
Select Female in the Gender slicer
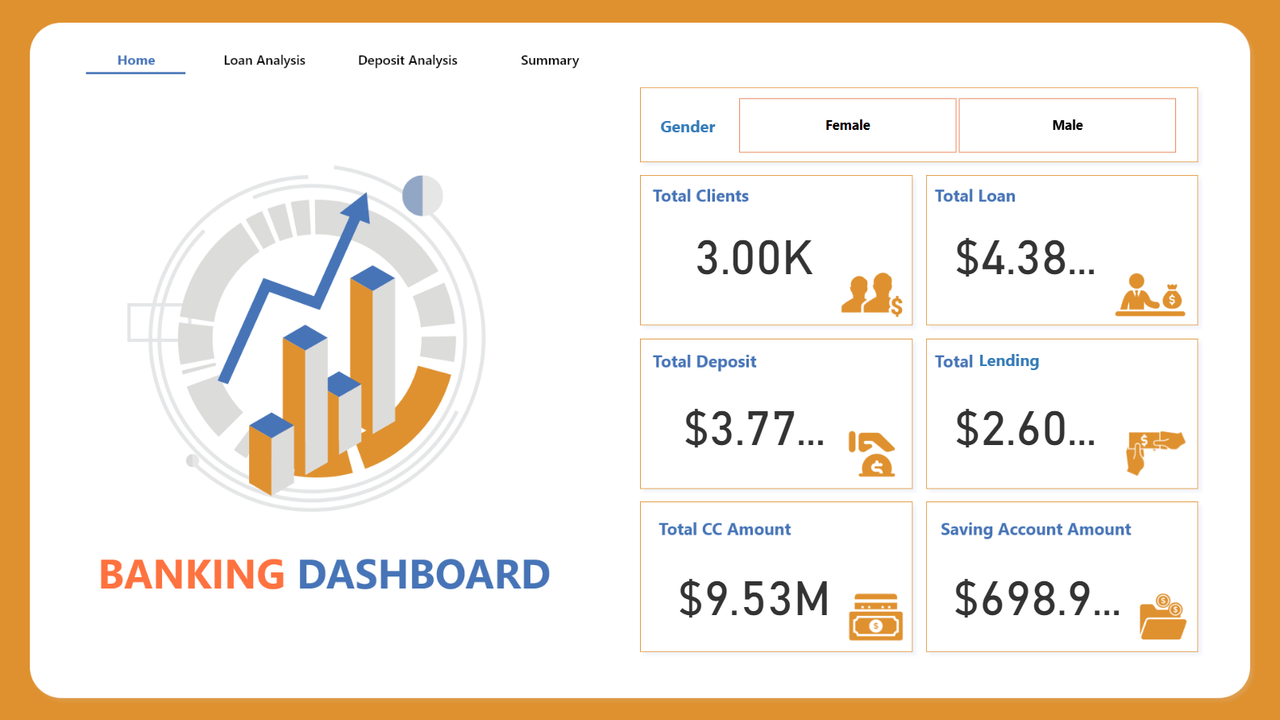847,125
